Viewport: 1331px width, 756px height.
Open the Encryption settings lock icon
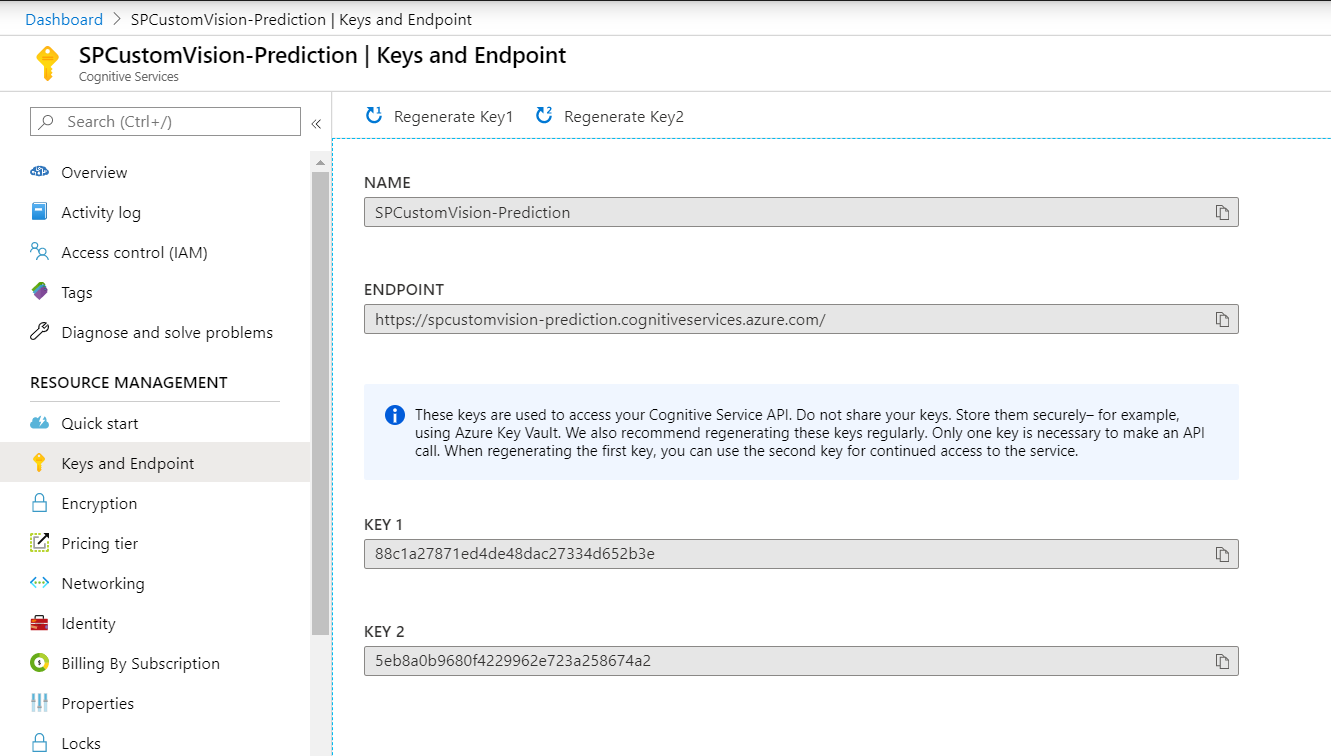[40, 503]
